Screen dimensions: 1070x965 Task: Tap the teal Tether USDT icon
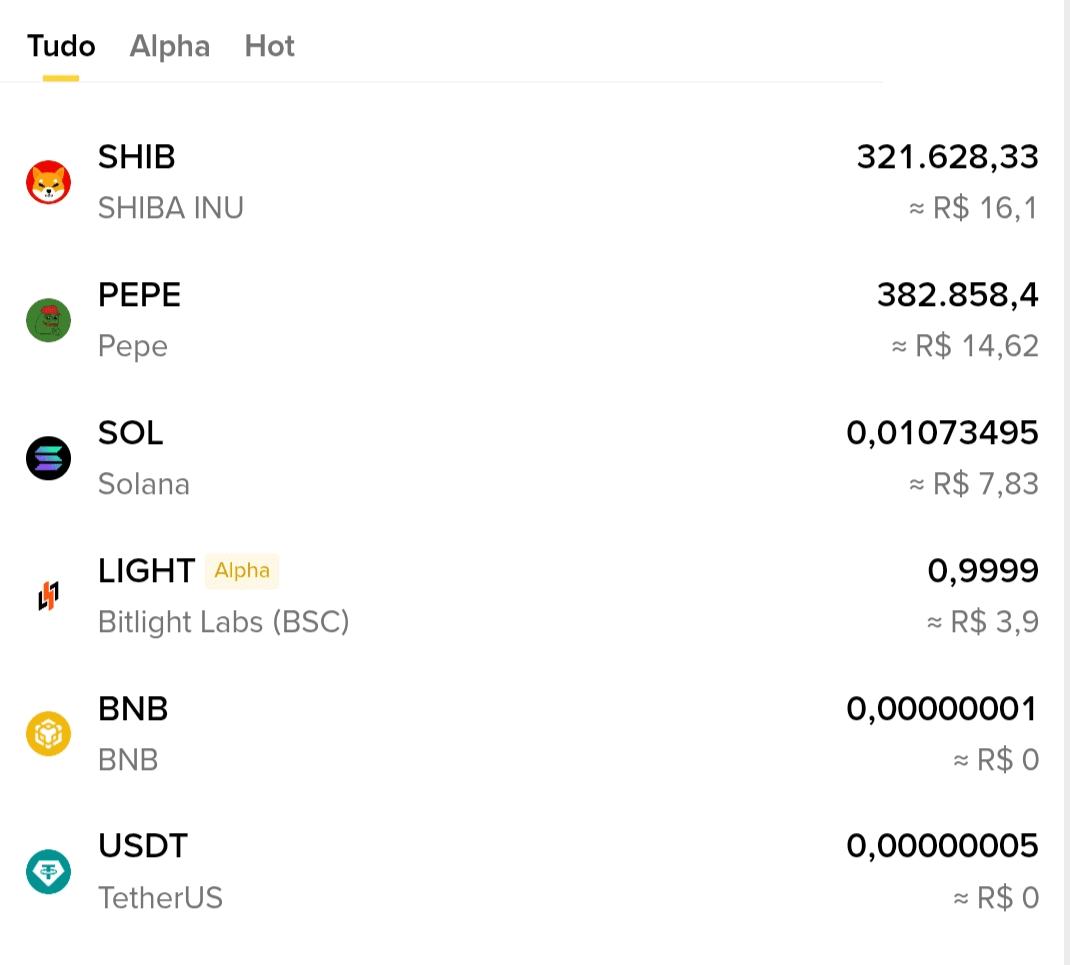[48, 872]
